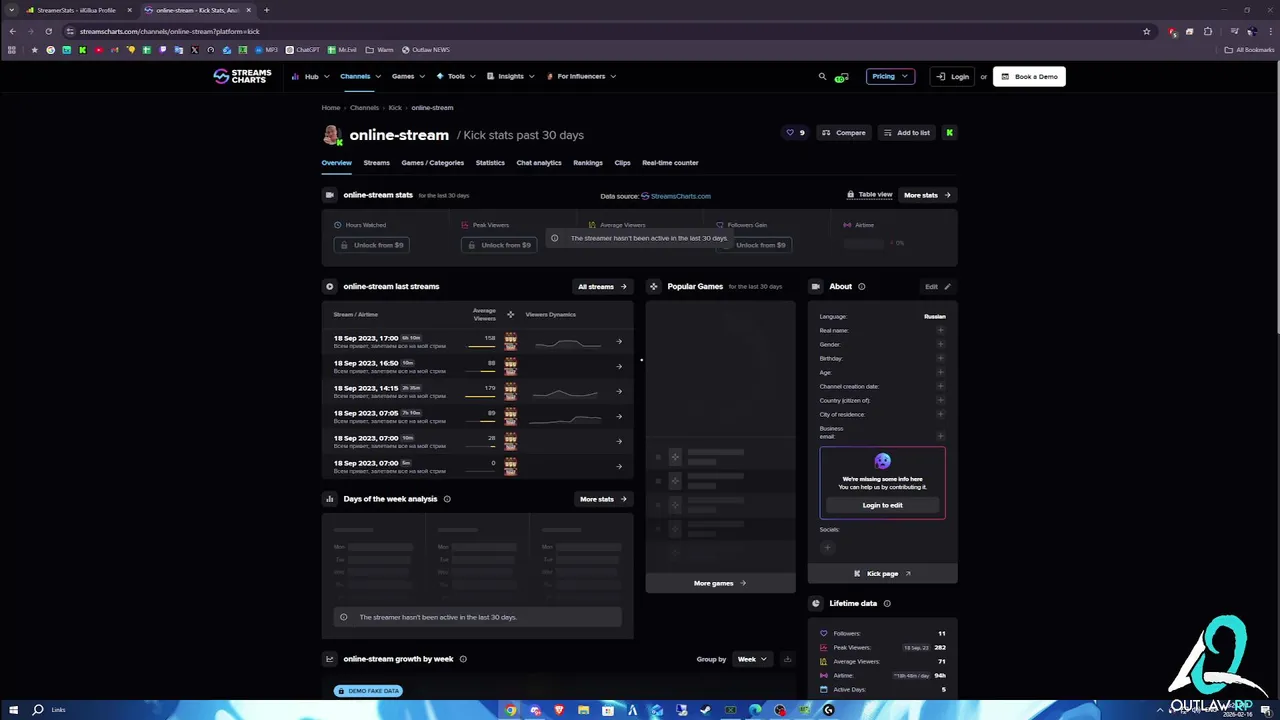
Task: Open arrow for 18 Sep 2023, 17:00 stream
Action: [x=619, y=341]
